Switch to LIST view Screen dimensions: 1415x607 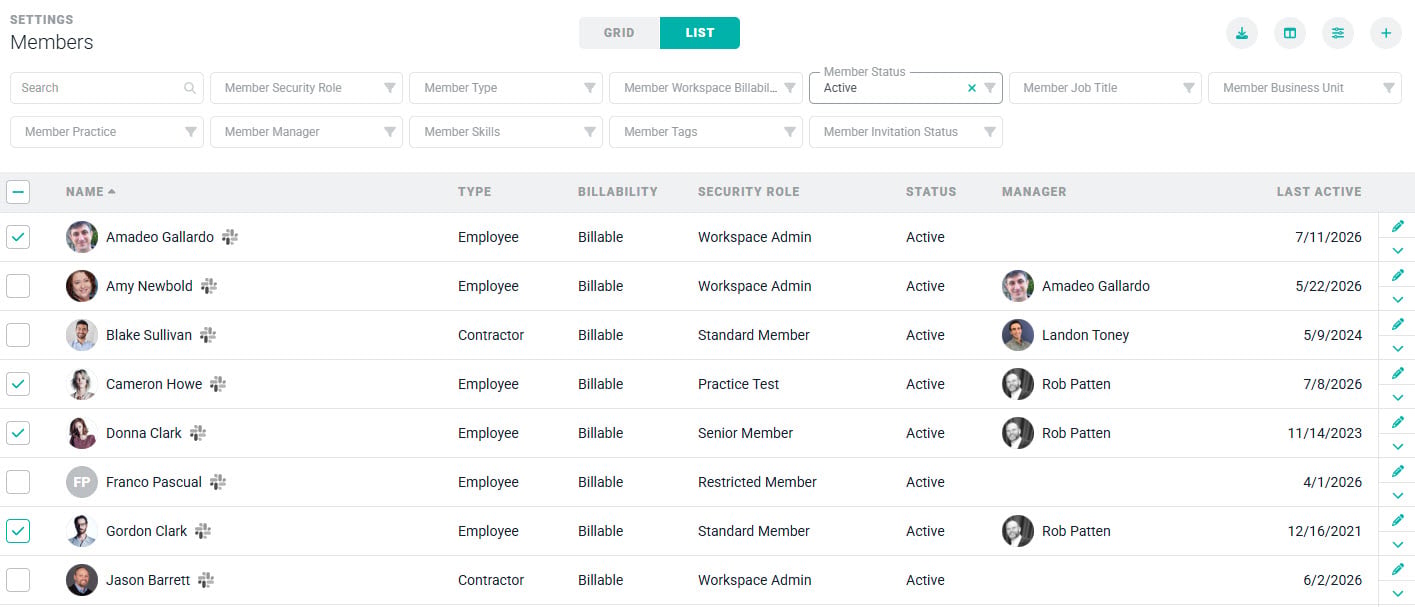(x=700, y=33)
